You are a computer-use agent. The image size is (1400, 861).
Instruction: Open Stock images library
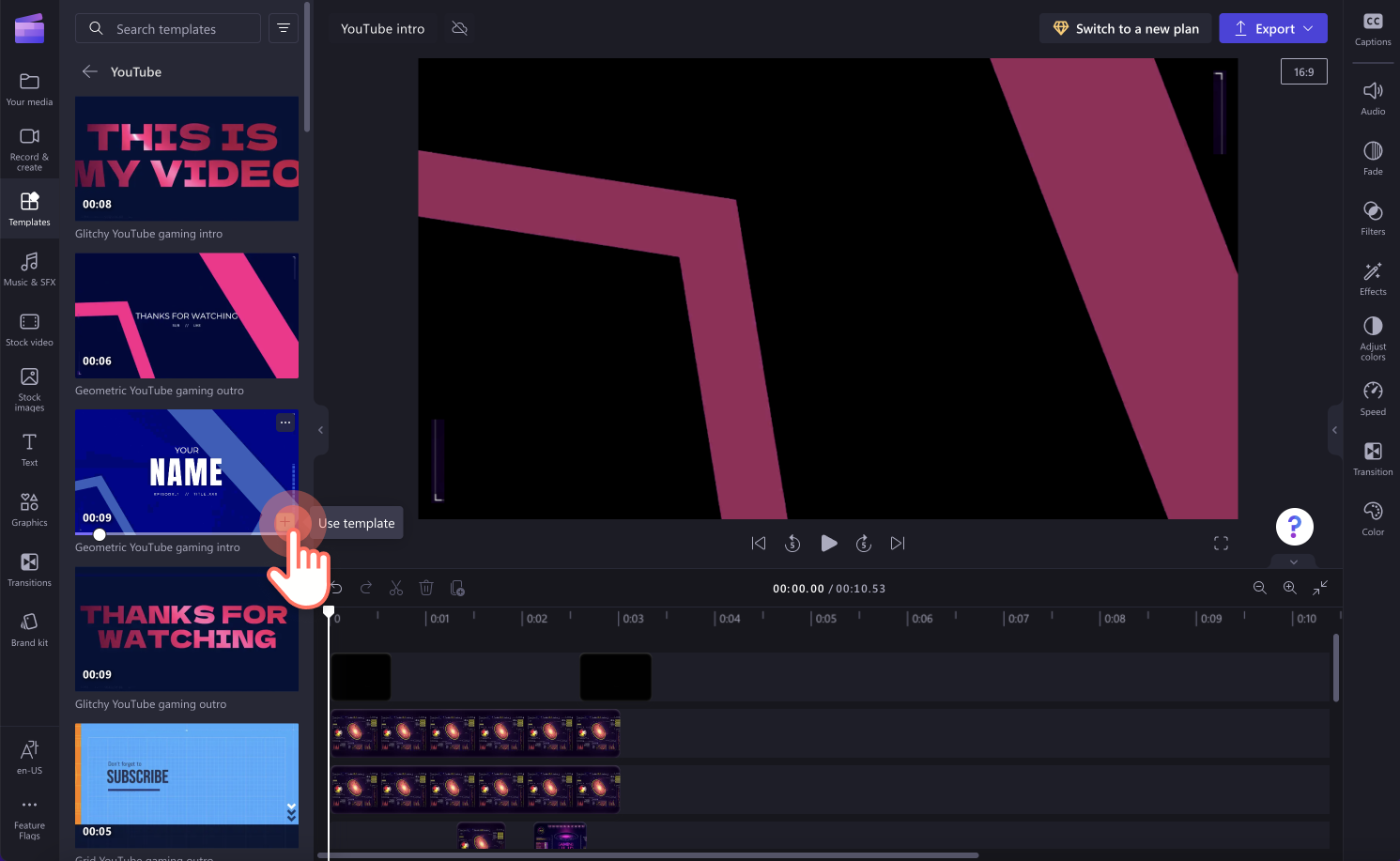[29, 389]
